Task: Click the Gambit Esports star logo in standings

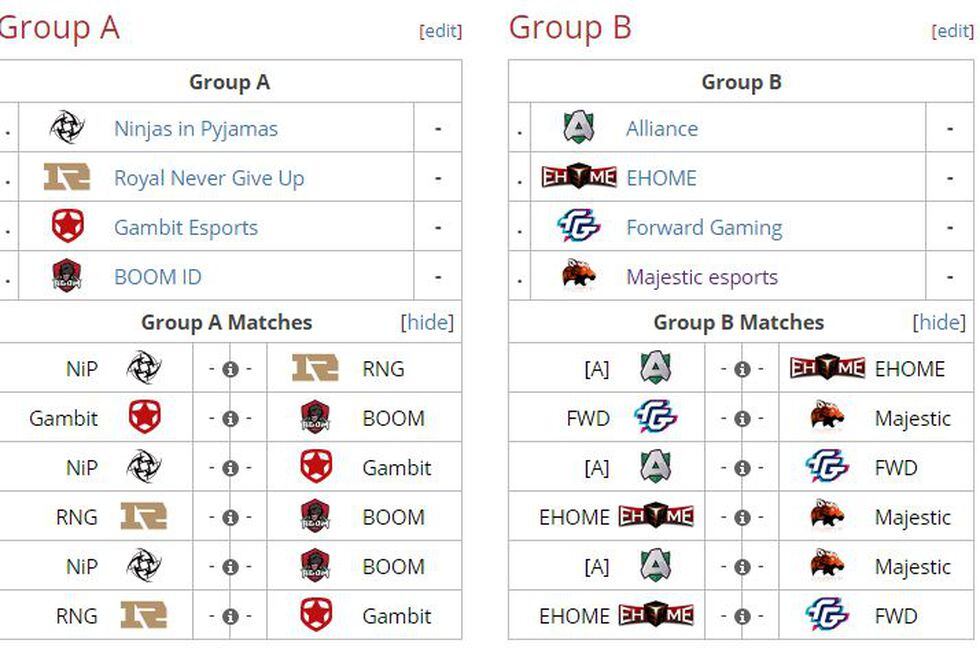Action: point(68,226)
